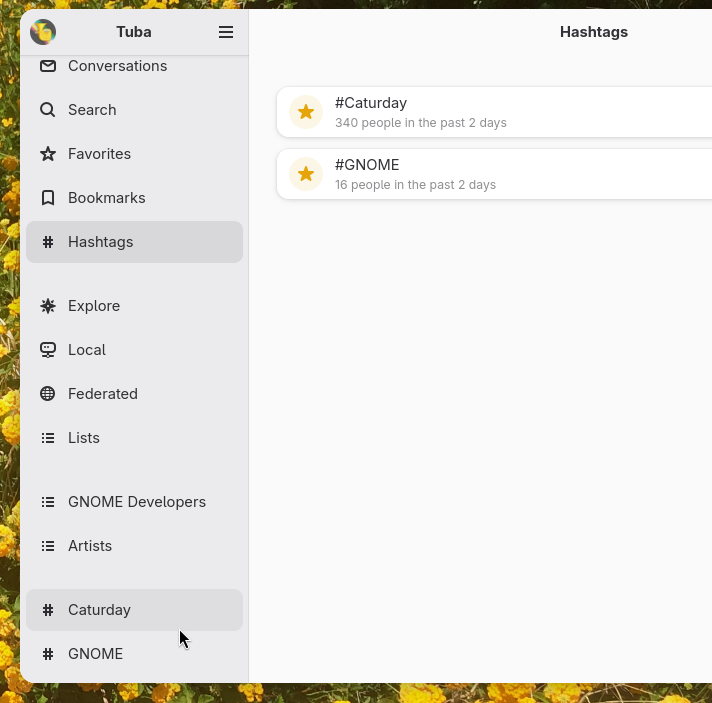712x703 pixels.
Task: Click the Caturday hash icon in the sidebar
Action: [x=48, y=610]
